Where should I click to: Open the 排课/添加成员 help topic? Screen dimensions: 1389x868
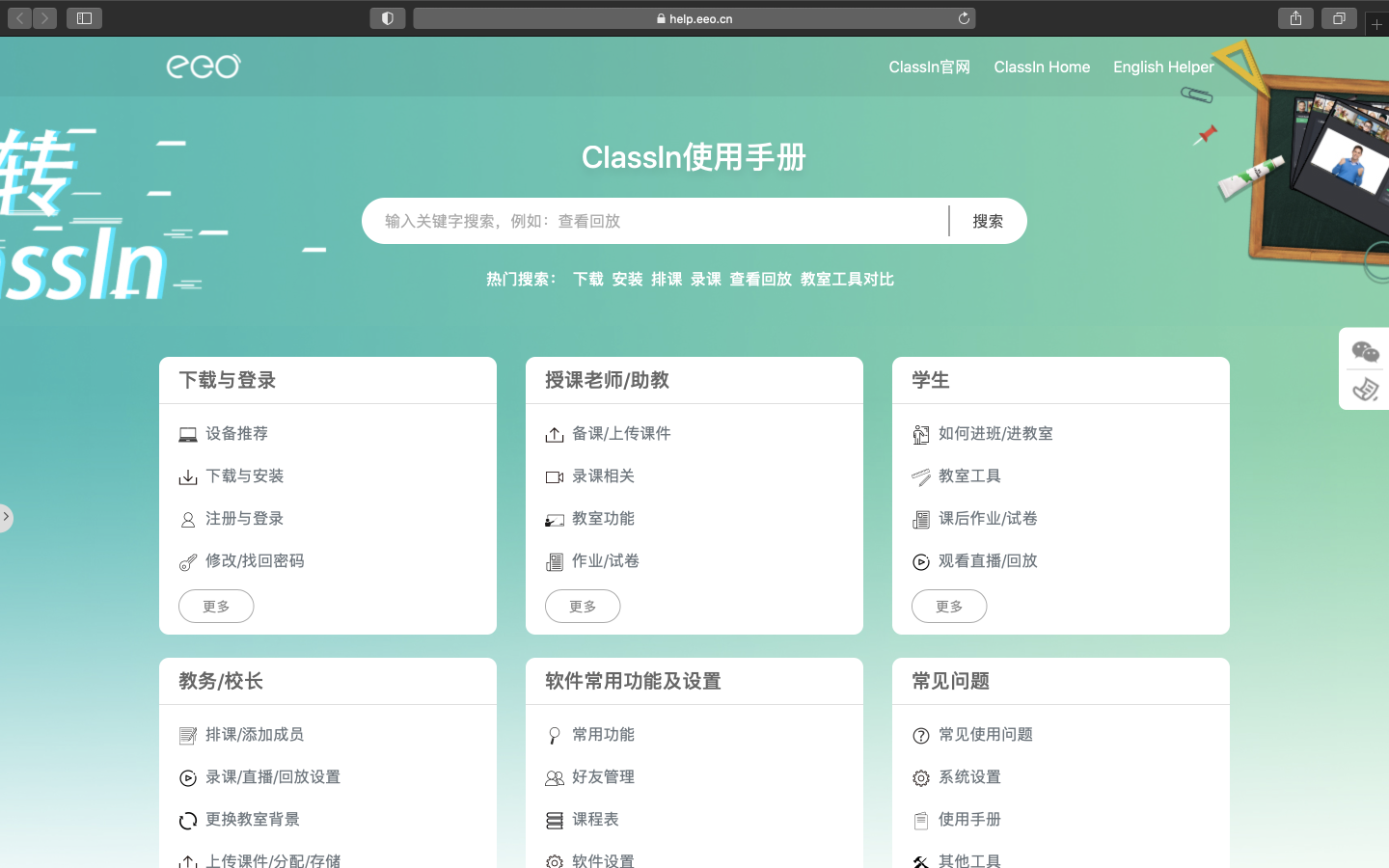[254, 734]
